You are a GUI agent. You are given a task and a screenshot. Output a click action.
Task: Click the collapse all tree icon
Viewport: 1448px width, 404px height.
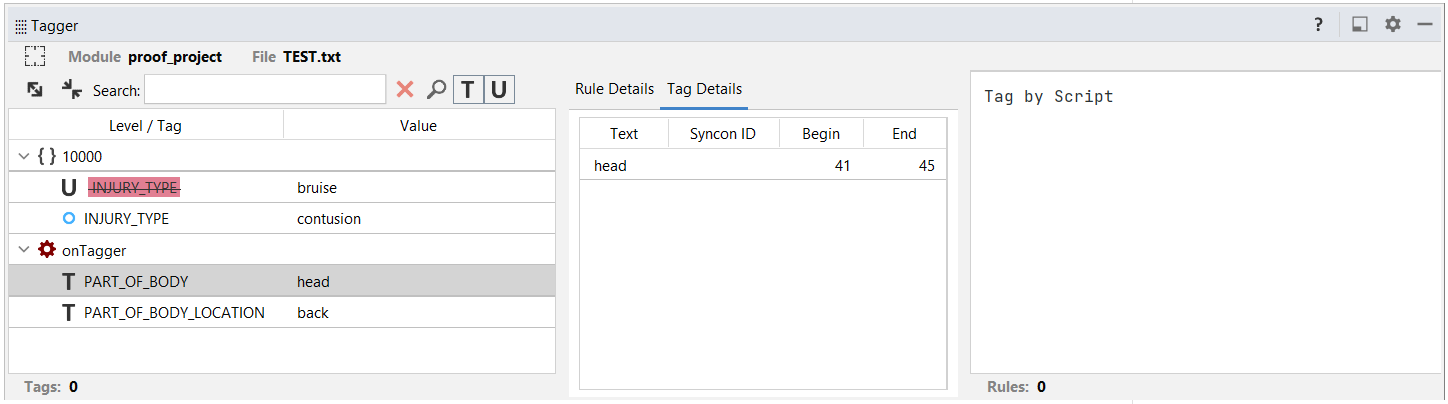pos(71,90)
